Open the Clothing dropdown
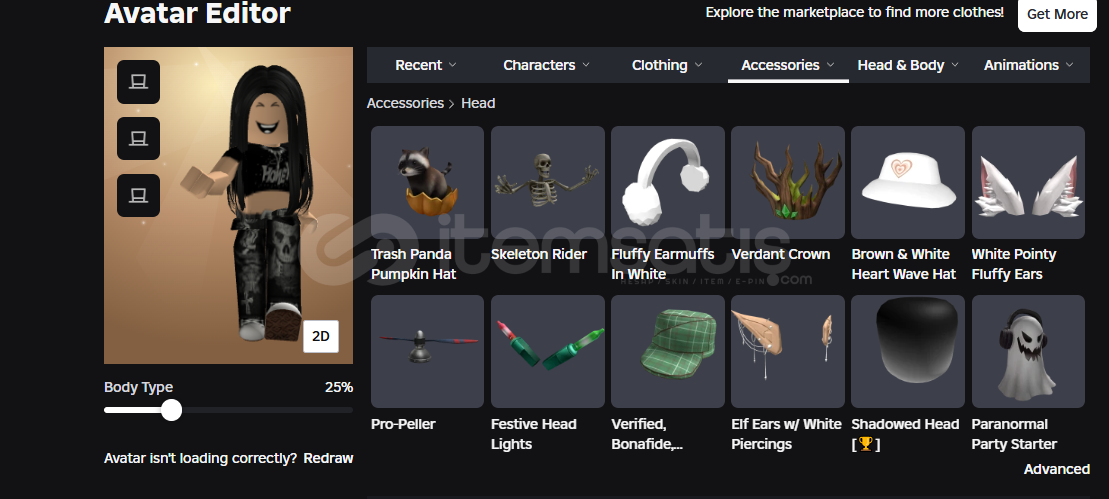The image size is (1109, 499). click(x=667, y=65)
